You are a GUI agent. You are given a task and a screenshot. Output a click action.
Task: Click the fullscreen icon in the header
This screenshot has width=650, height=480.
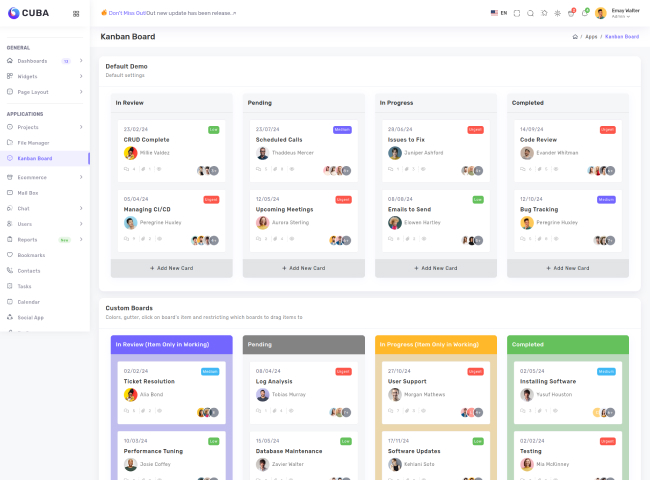pyautogui.click(x=517, y=13)
